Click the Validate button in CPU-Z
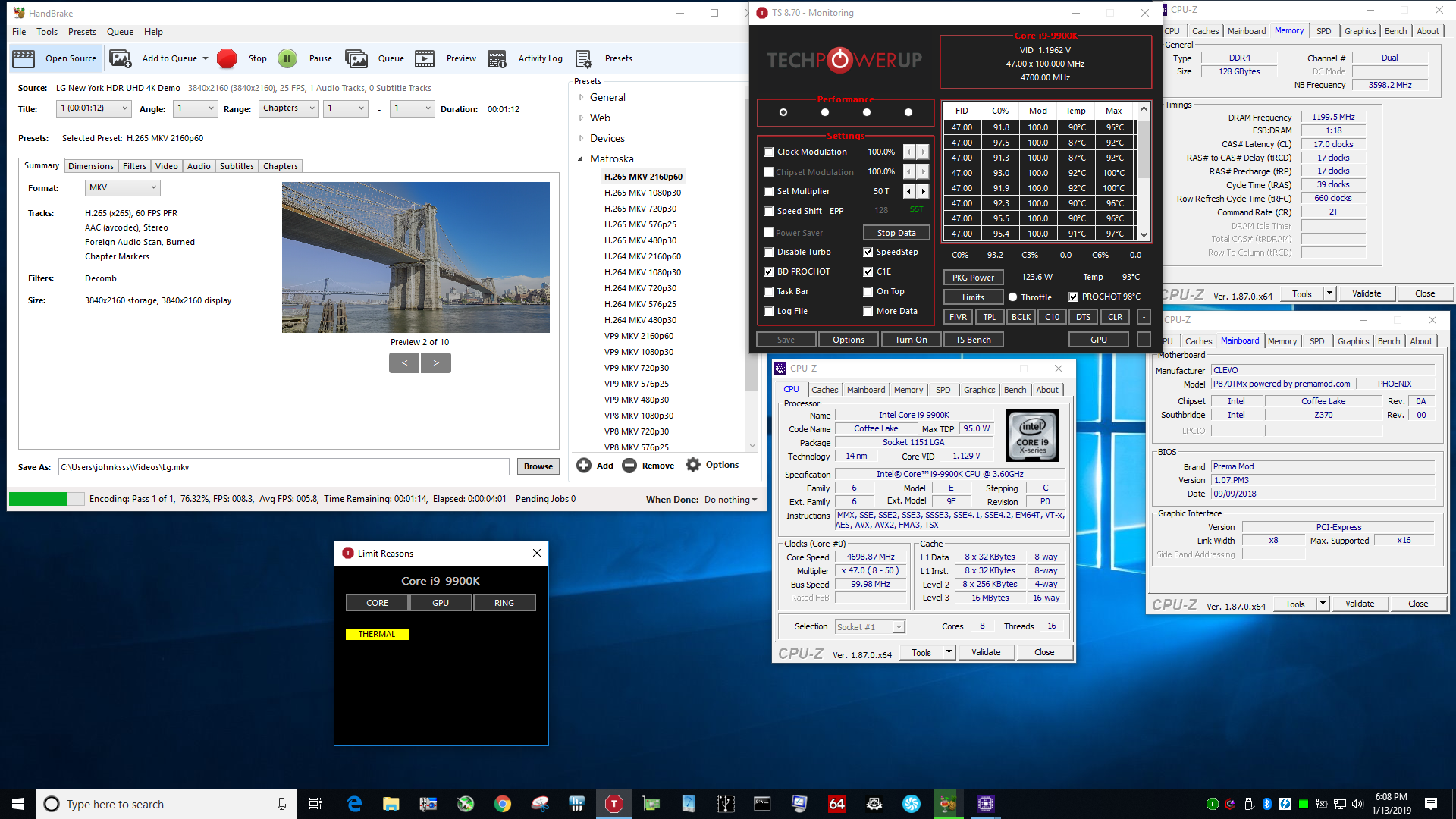Image resolution: width=1456 pixels, height=819 pixels. click(986, 653)
